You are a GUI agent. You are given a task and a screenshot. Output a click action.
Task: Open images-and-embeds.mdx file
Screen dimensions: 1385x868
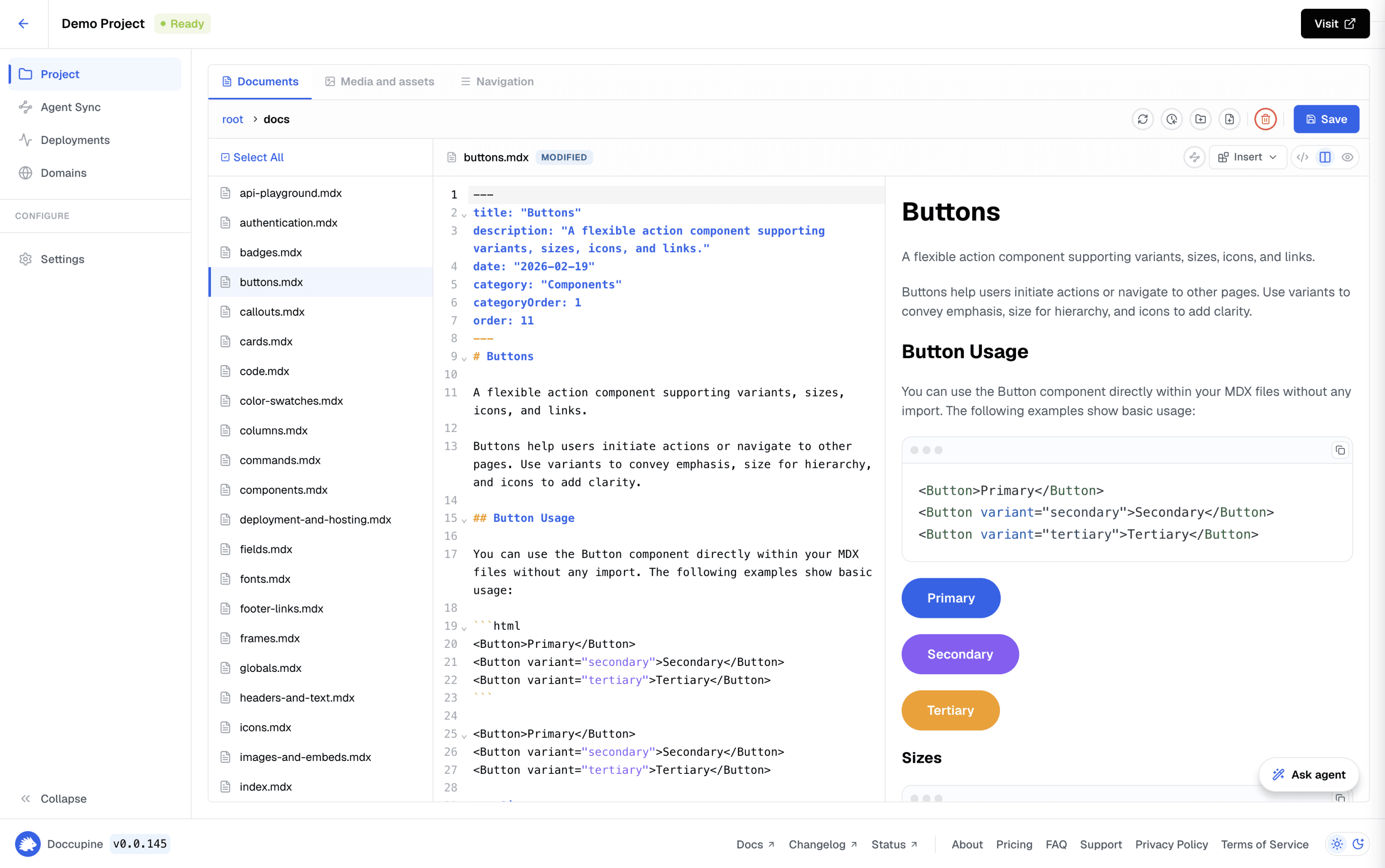pyautogui.click(x=320, y=757)
